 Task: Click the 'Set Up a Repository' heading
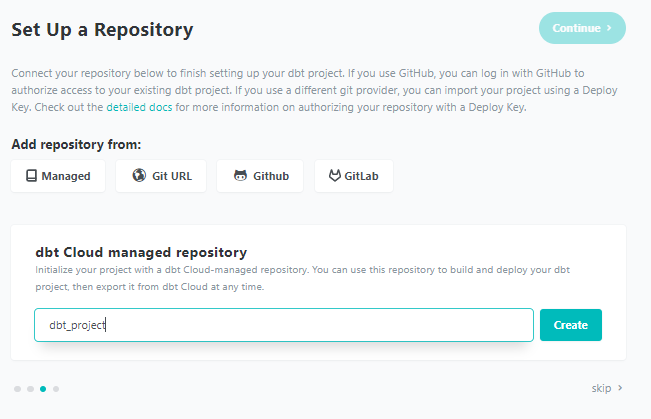(102, 29)
